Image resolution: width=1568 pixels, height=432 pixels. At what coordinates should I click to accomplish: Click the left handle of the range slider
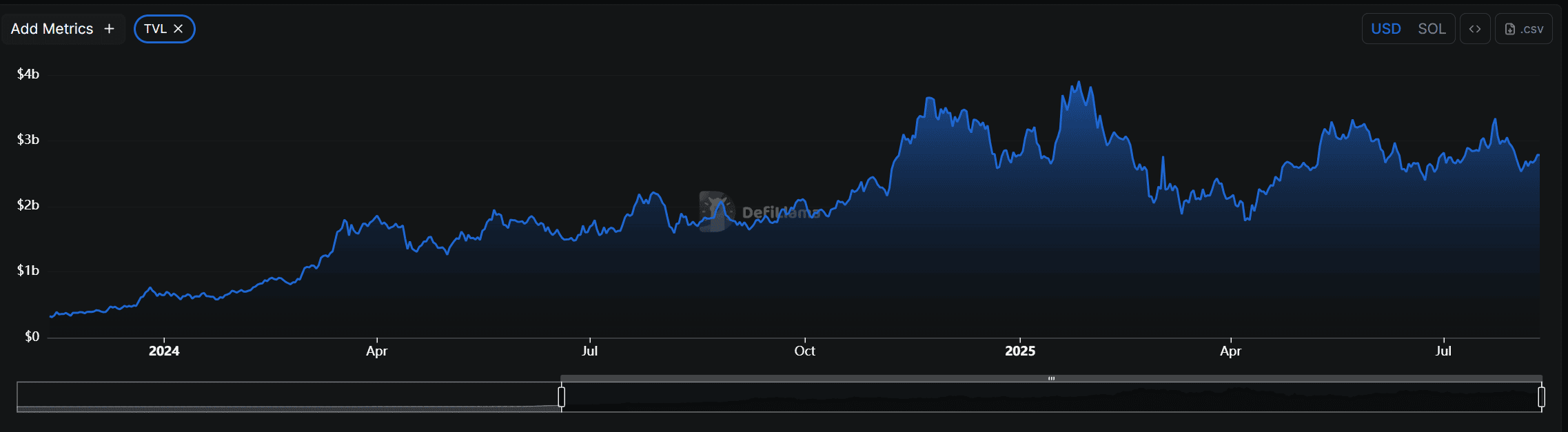[x=561, y=397]
